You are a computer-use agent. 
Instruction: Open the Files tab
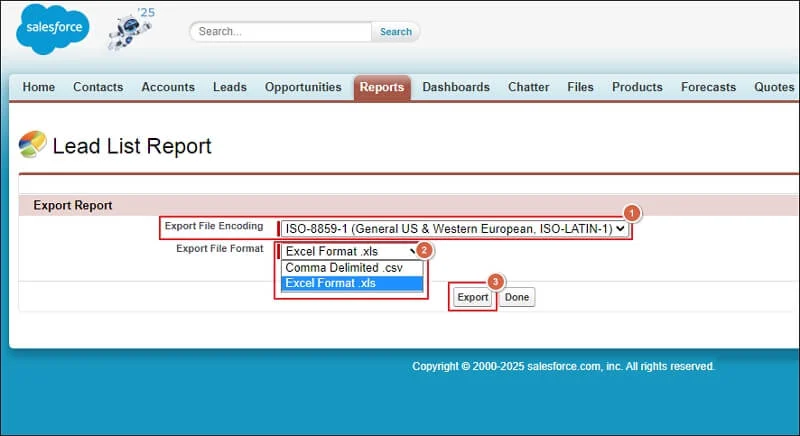click(x=580, y=87)
